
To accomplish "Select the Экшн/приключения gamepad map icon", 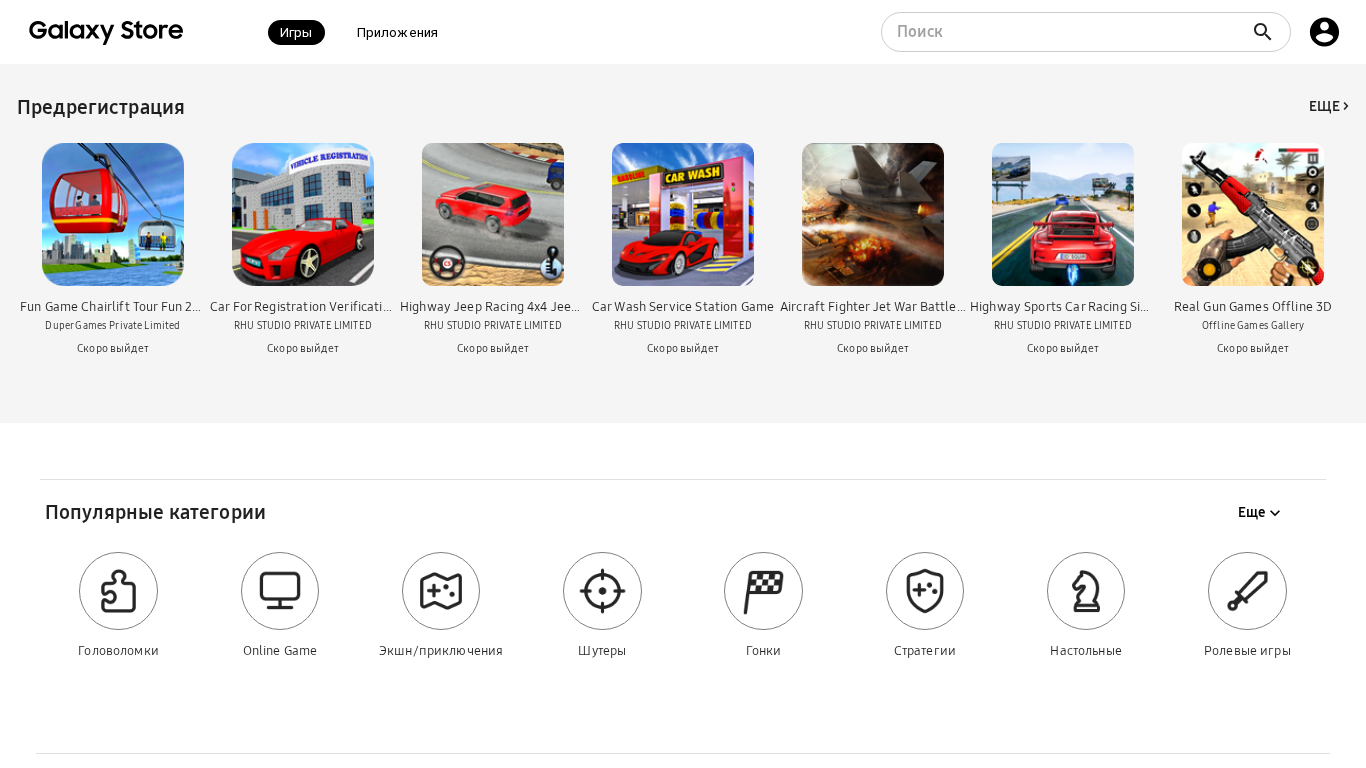I will (441, 591).
